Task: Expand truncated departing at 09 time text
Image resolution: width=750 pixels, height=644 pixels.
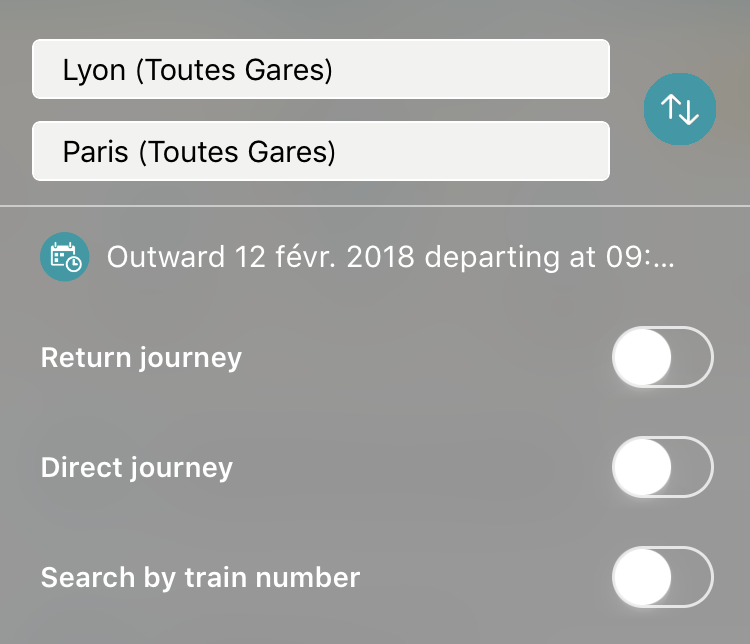Action: click(x=550, y=257)
